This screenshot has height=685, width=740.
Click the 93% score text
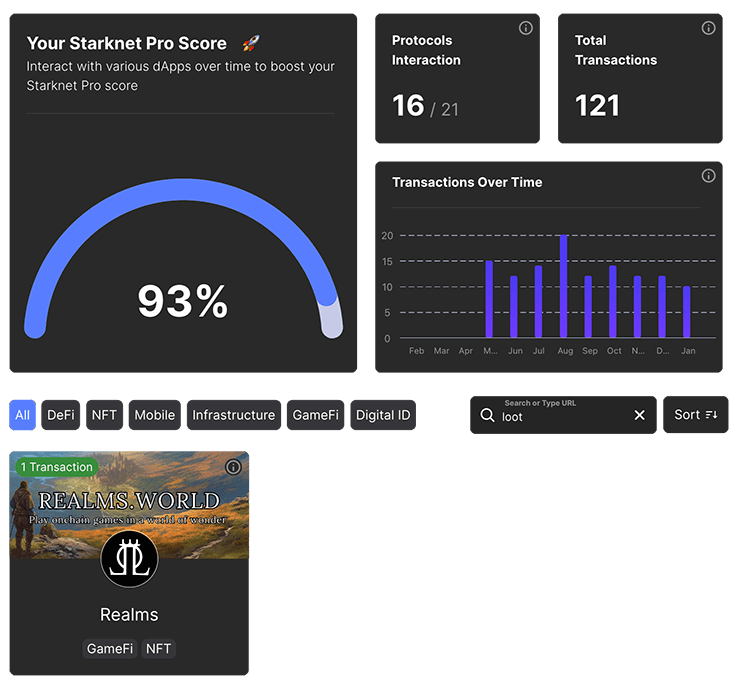point(183,301)
